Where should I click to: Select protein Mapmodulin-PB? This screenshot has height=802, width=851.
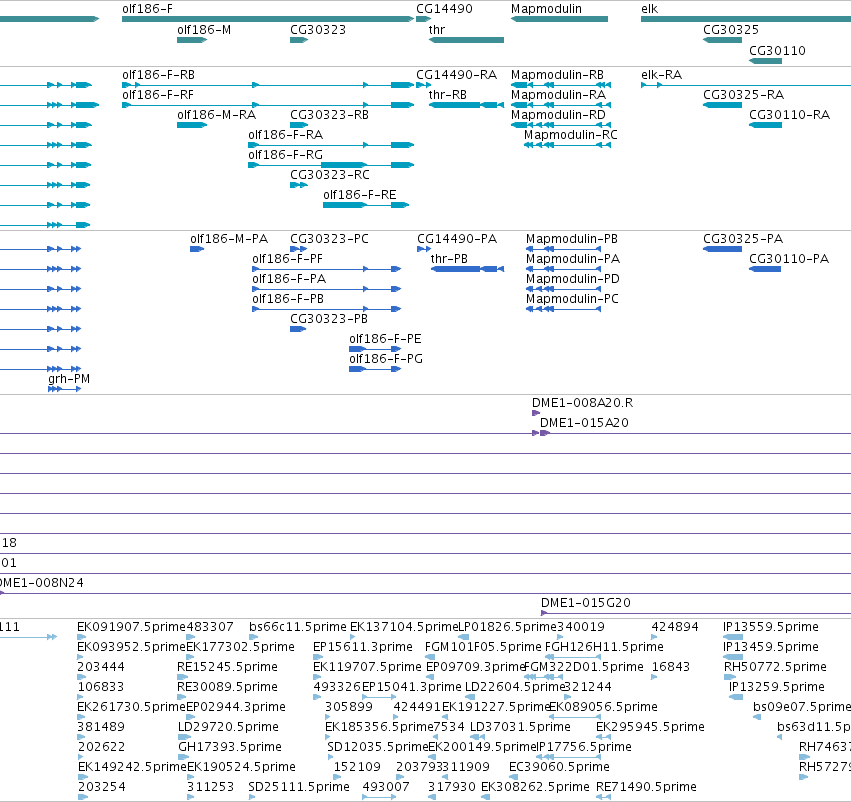pyautogui.click(x=563, y=249)
